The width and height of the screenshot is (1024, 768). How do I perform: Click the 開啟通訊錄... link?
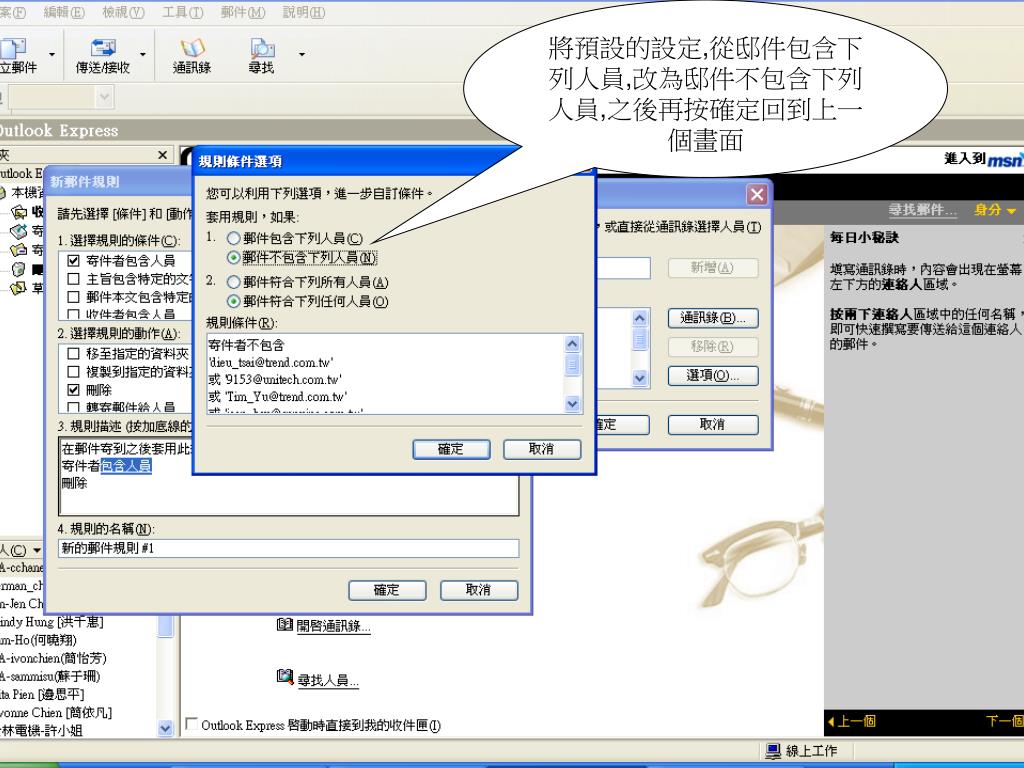click(333, 626)
